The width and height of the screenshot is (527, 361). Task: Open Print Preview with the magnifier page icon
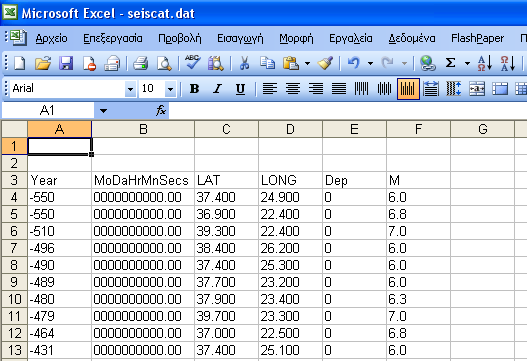point(164,63)
